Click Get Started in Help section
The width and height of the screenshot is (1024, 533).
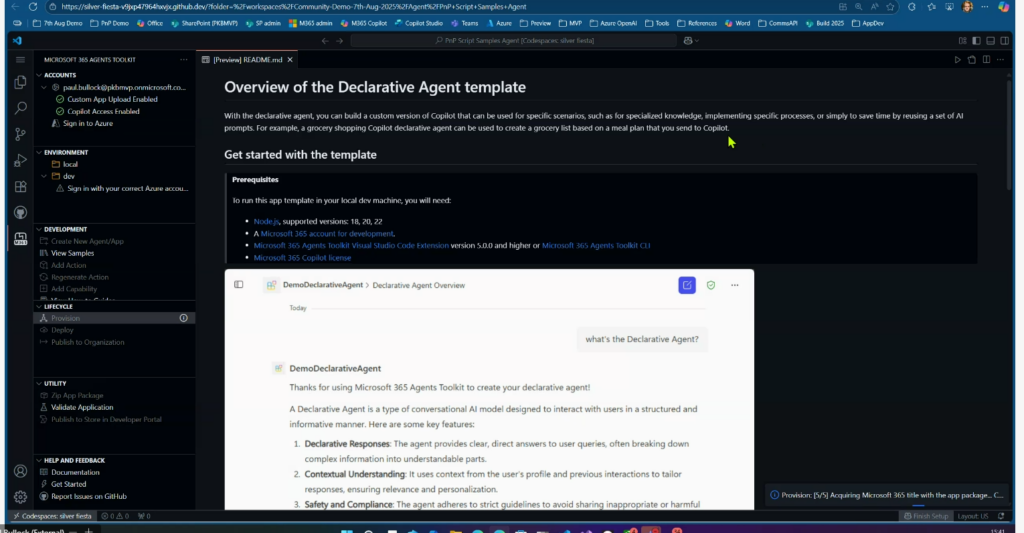69,485
